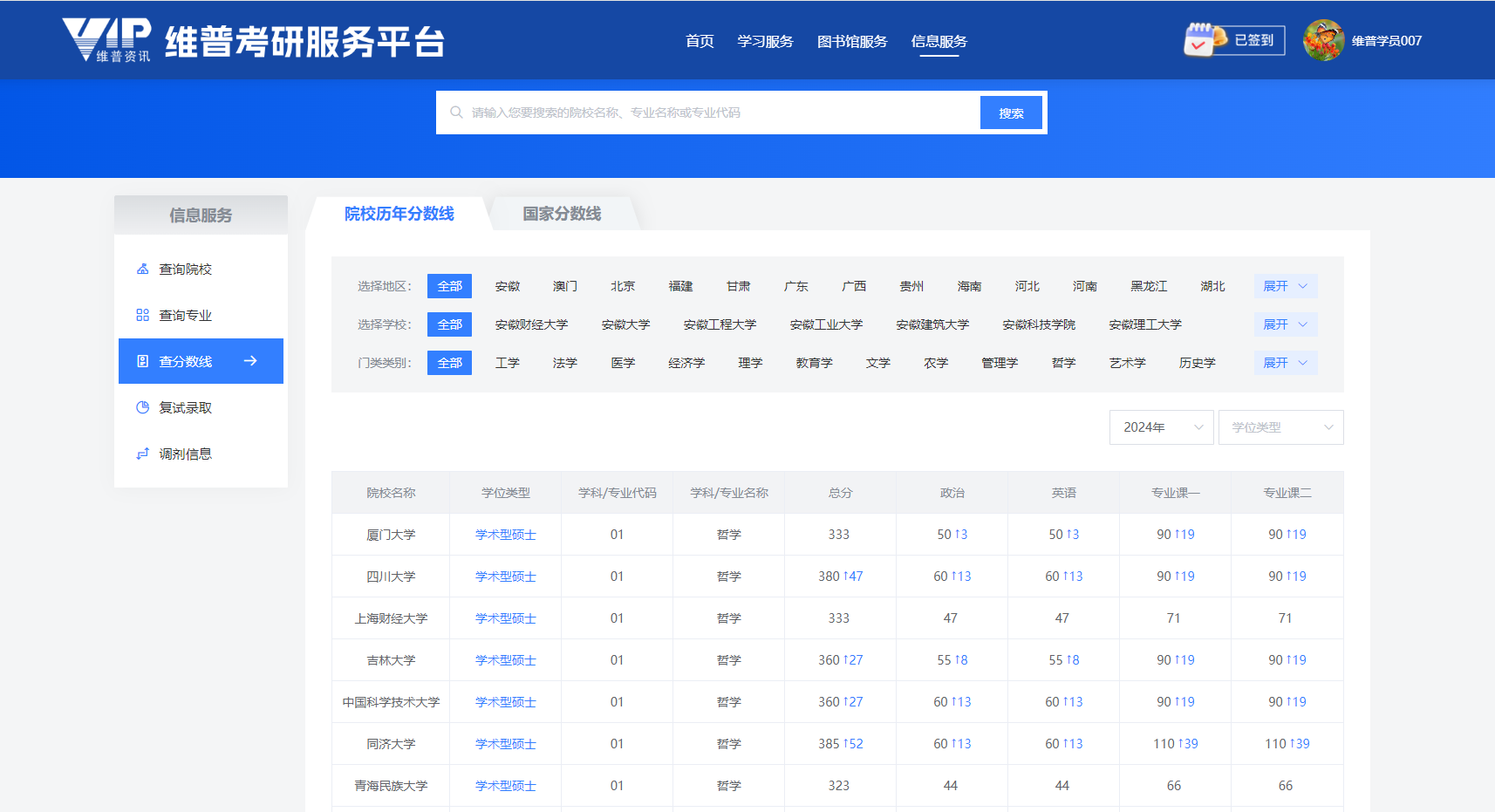Filter region by 澳门
1495x812 pixels.
(564, 286)
